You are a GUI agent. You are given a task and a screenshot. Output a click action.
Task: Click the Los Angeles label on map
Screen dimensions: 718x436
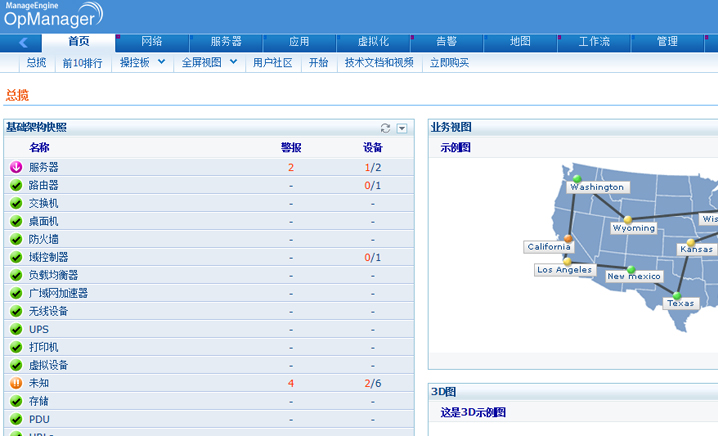click(564, 270)
